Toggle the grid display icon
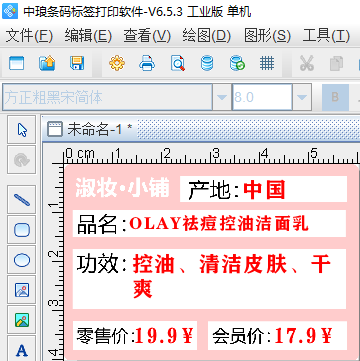Viewport: 360px width, 361px height. (267, 63)
